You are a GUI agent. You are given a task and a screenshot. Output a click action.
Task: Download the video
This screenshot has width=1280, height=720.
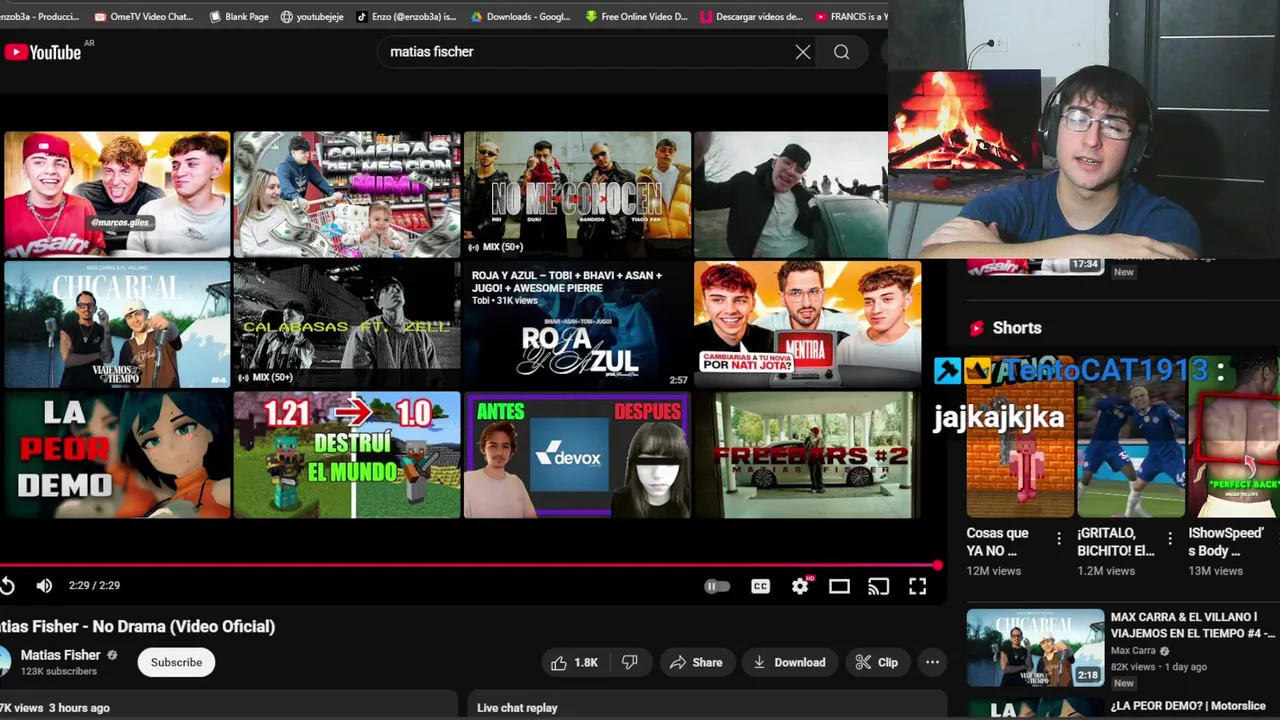click(x=790, y=662)
